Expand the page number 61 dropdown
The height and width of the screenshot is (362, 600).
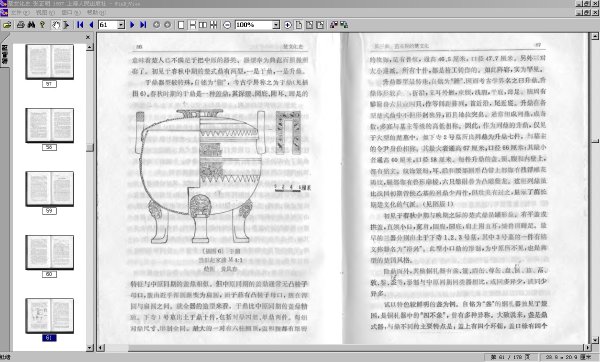(x=121, y=25)
